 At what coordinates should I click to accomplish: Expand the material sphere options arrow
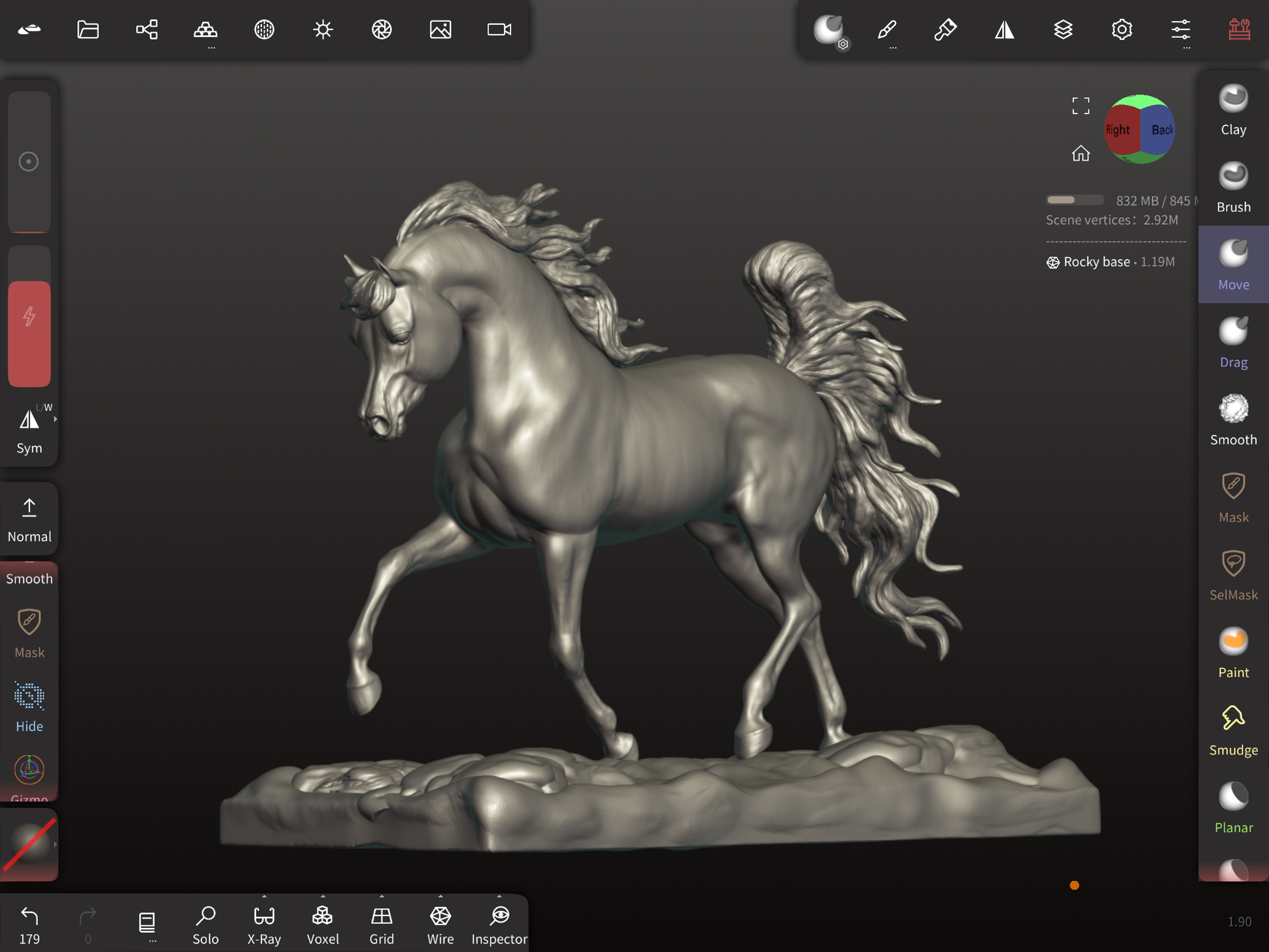[x=55, y=844]
